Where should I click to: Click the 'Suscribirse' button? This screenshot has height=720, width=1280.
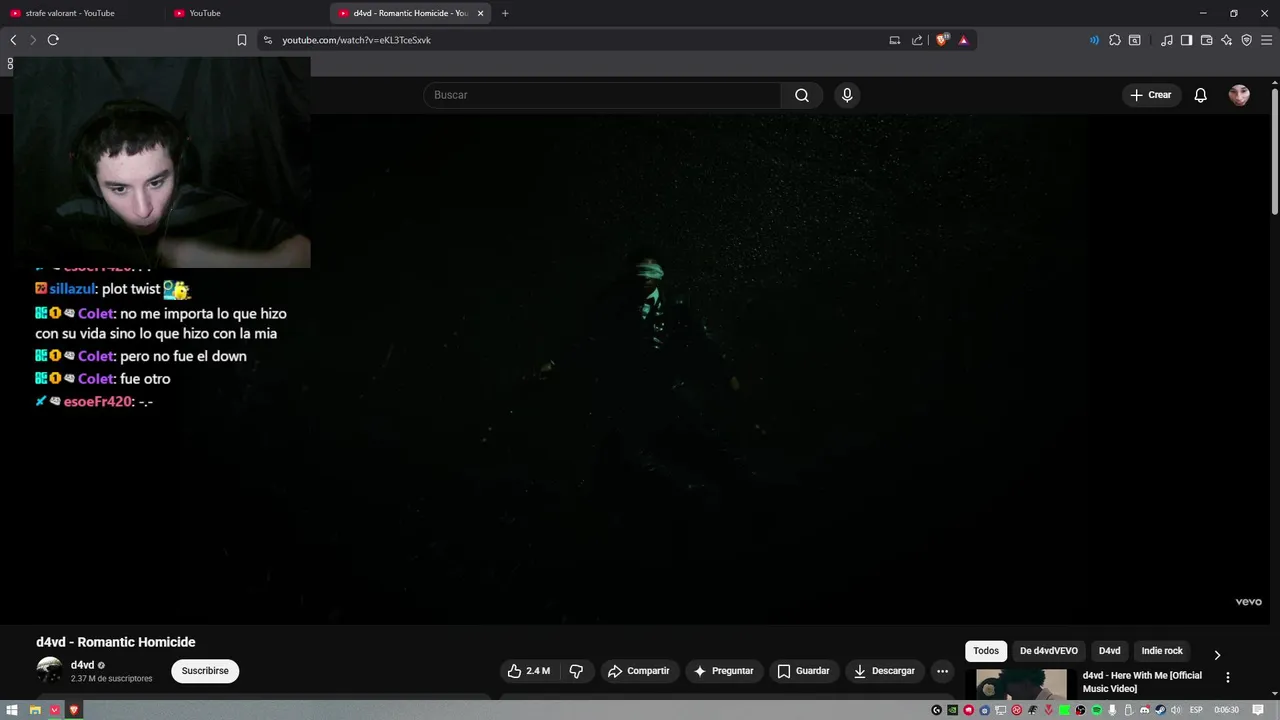[x=205, y=671]
